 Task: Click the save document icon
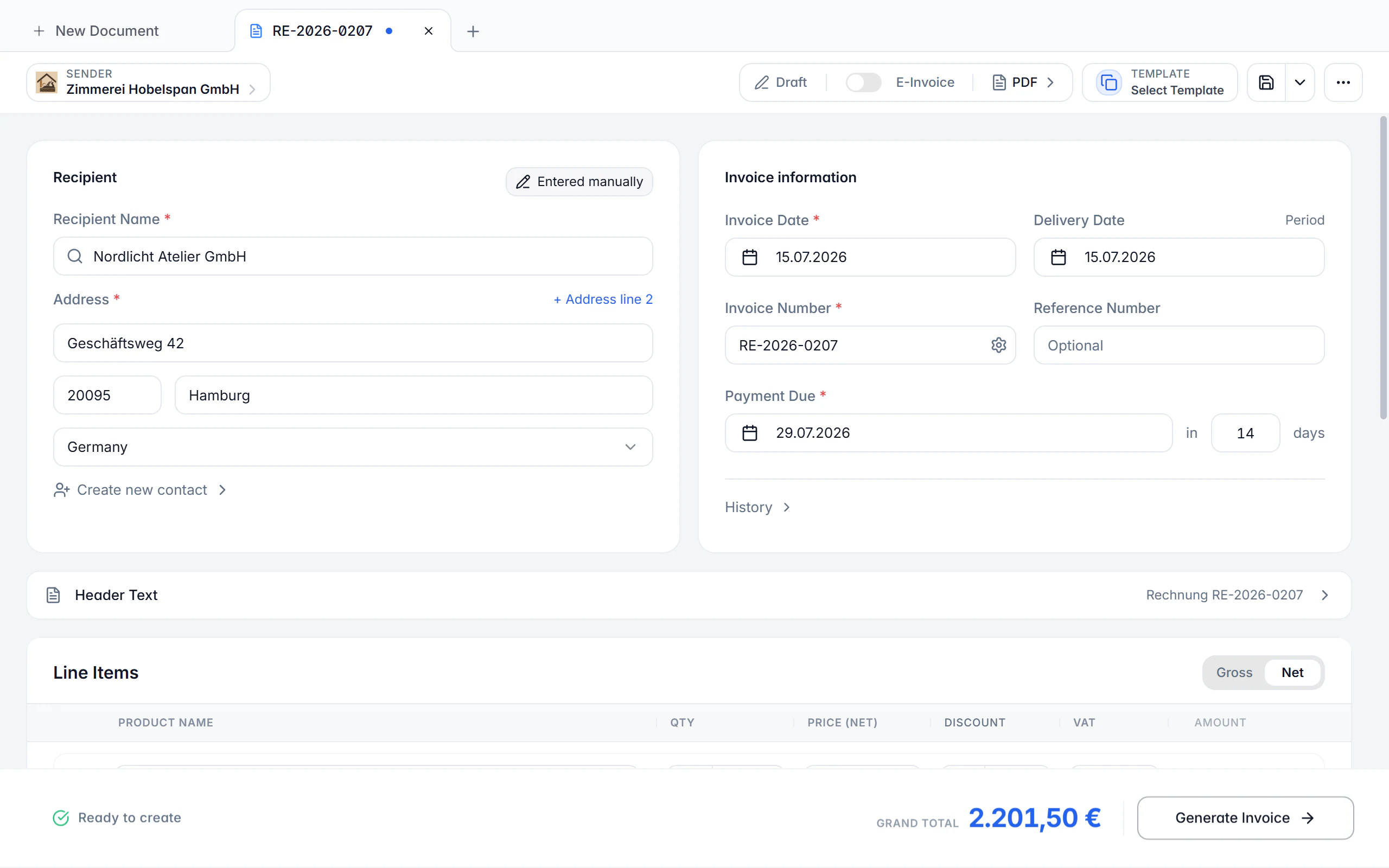click(1266, 82)
